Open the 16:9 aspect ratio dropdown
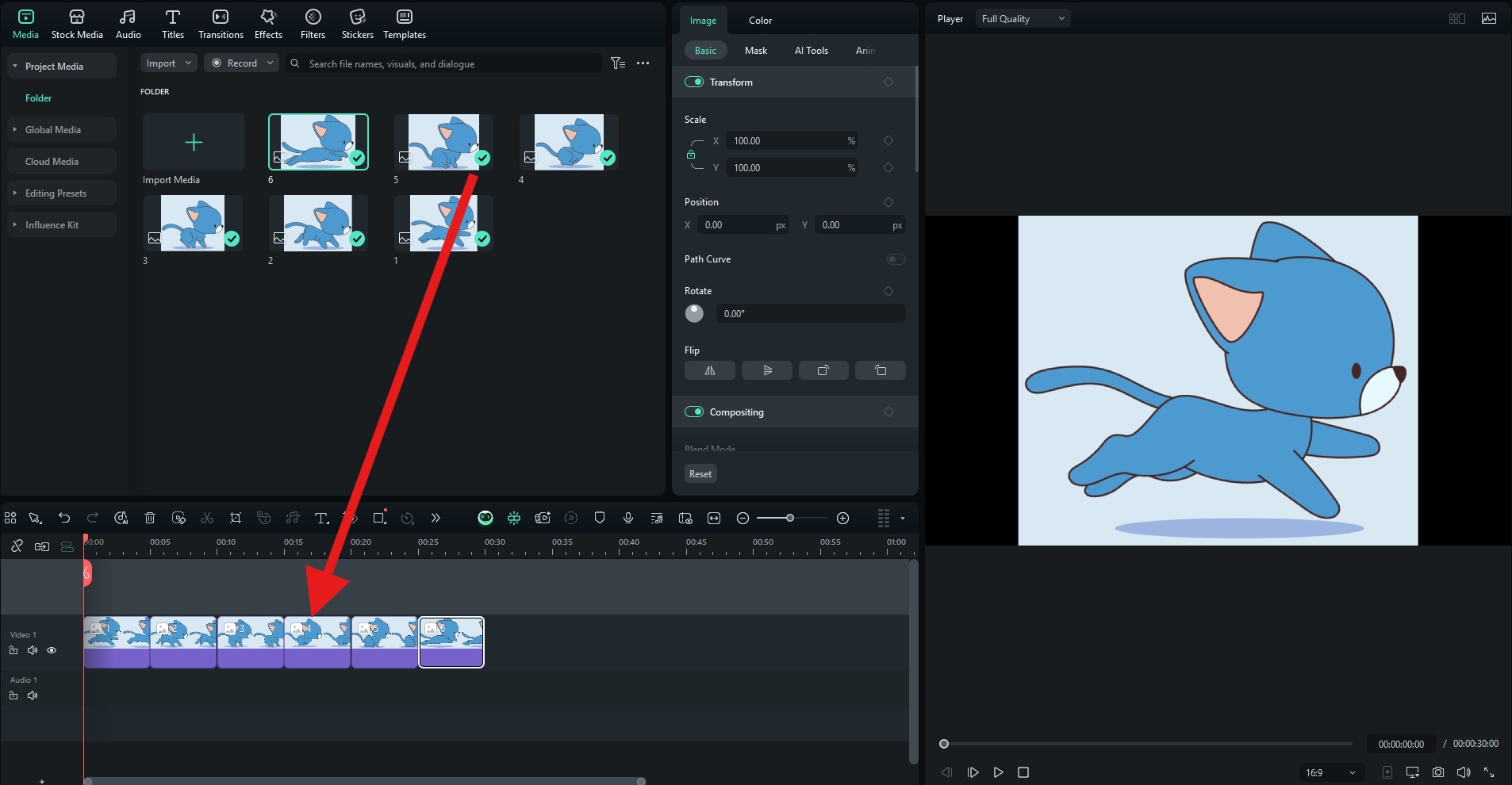Viewport: 1512px width, 785px height. tap(1330, 772)
